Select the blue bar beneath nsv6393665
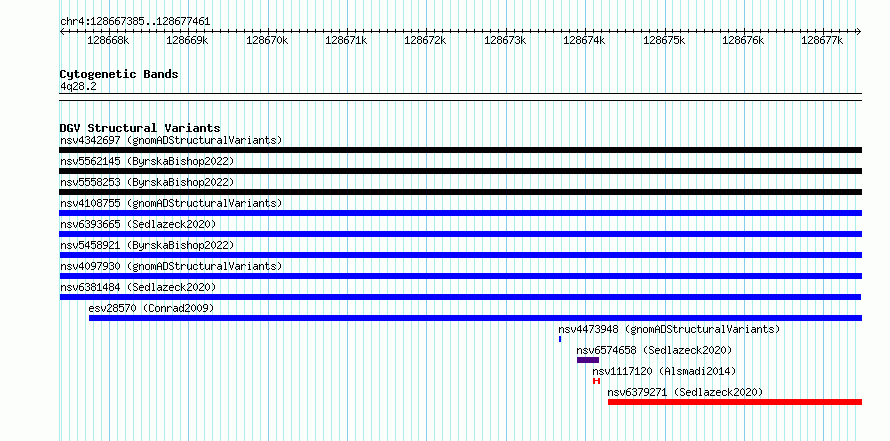Image resolution: width=890 pixels, height=441 pixels. pyautogui.click(x=460, y=234)
